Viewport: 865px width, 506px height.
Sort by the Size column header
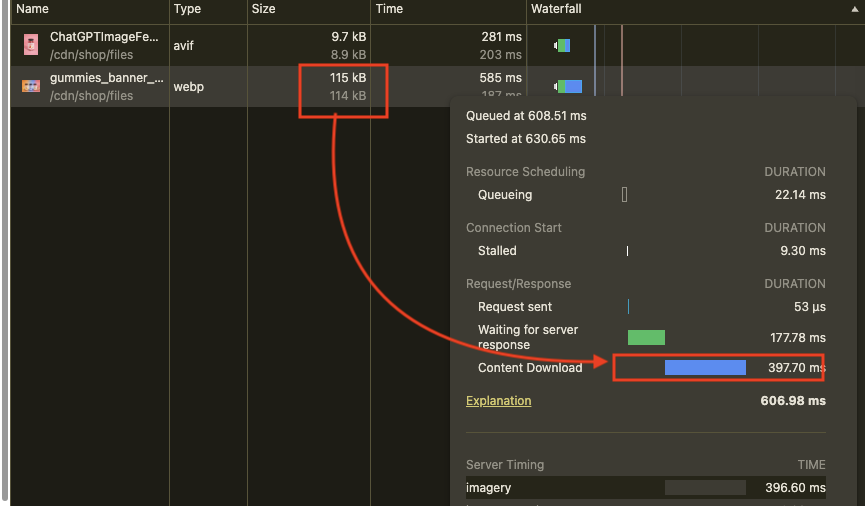pyautogui.click(x=263, y=9)
